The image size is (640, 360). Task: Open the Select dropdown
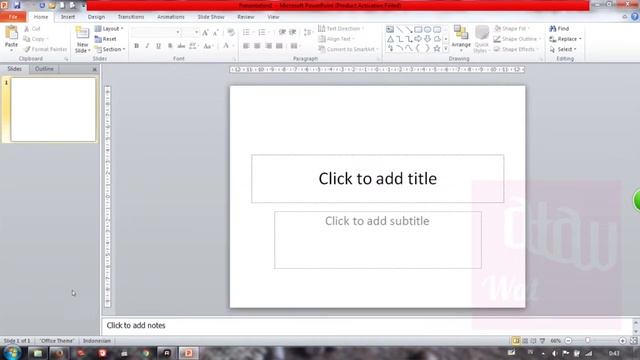[563, 49]
